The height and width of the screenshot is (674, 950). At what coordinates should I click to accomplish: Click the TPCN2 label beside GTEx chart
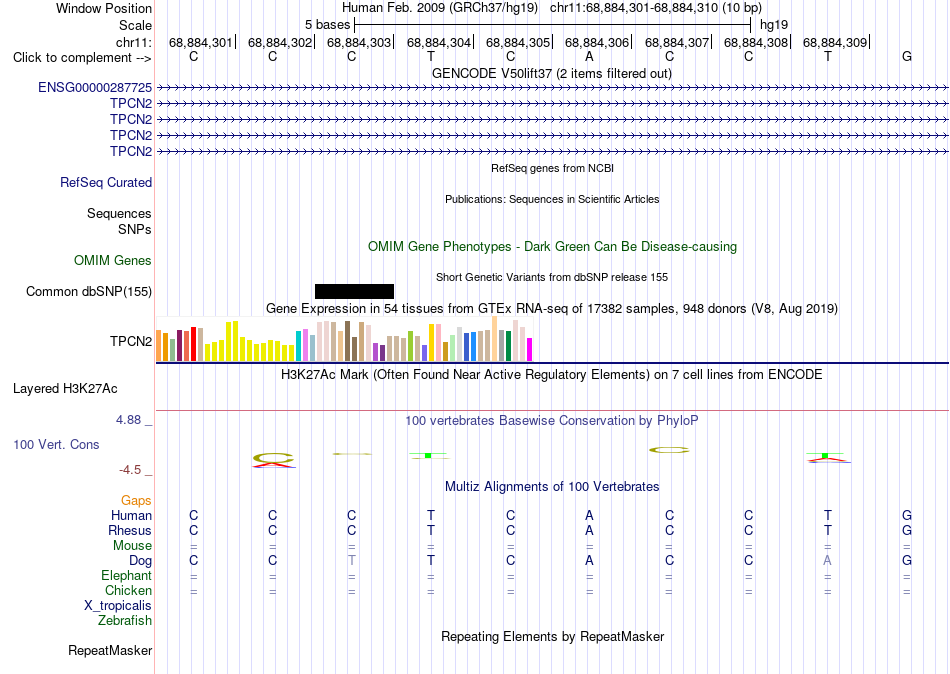coord(131,341)
